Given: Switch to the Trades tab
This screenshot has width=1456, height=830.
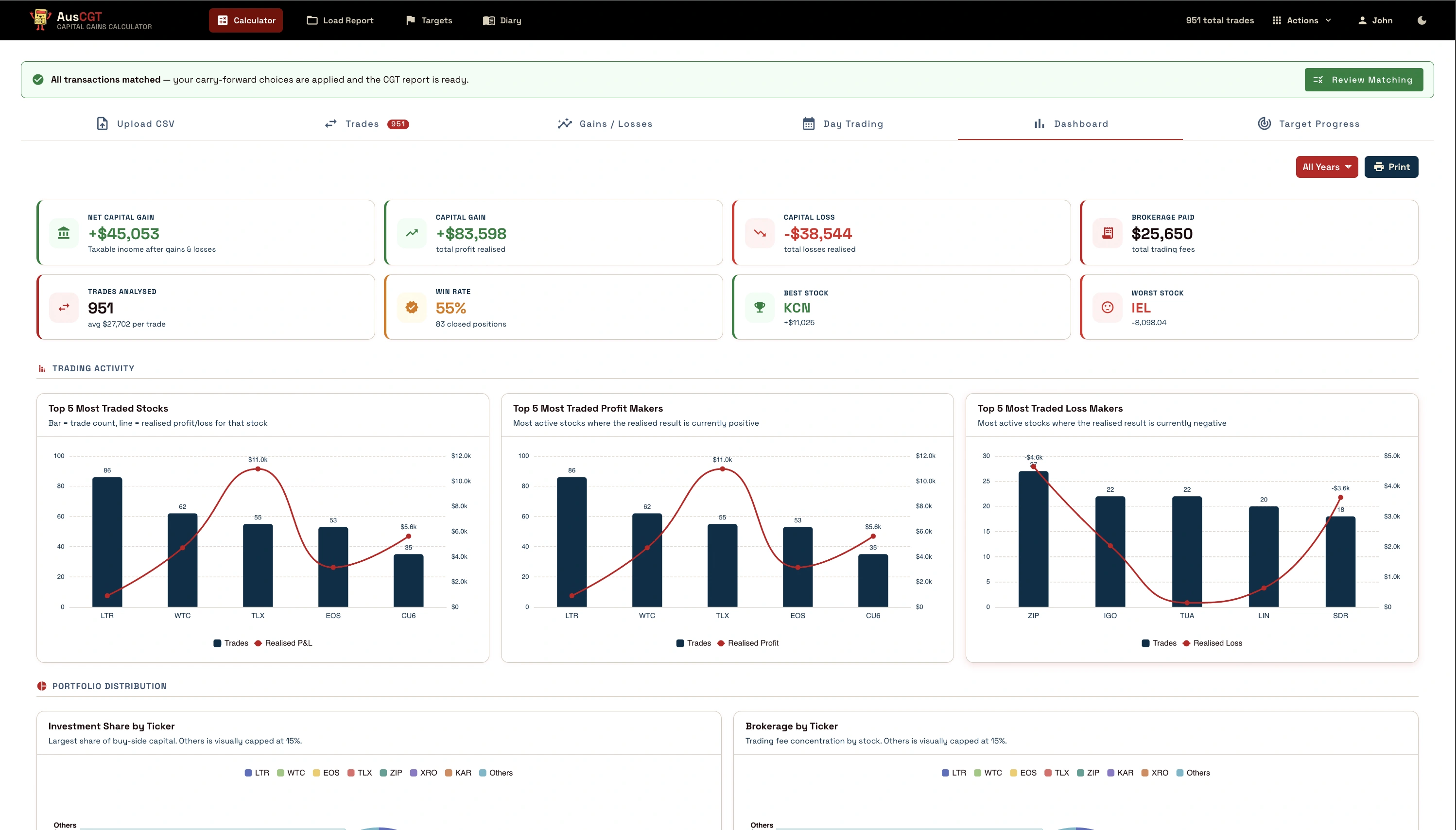Looking at the screenshot, I should (367, 124).
